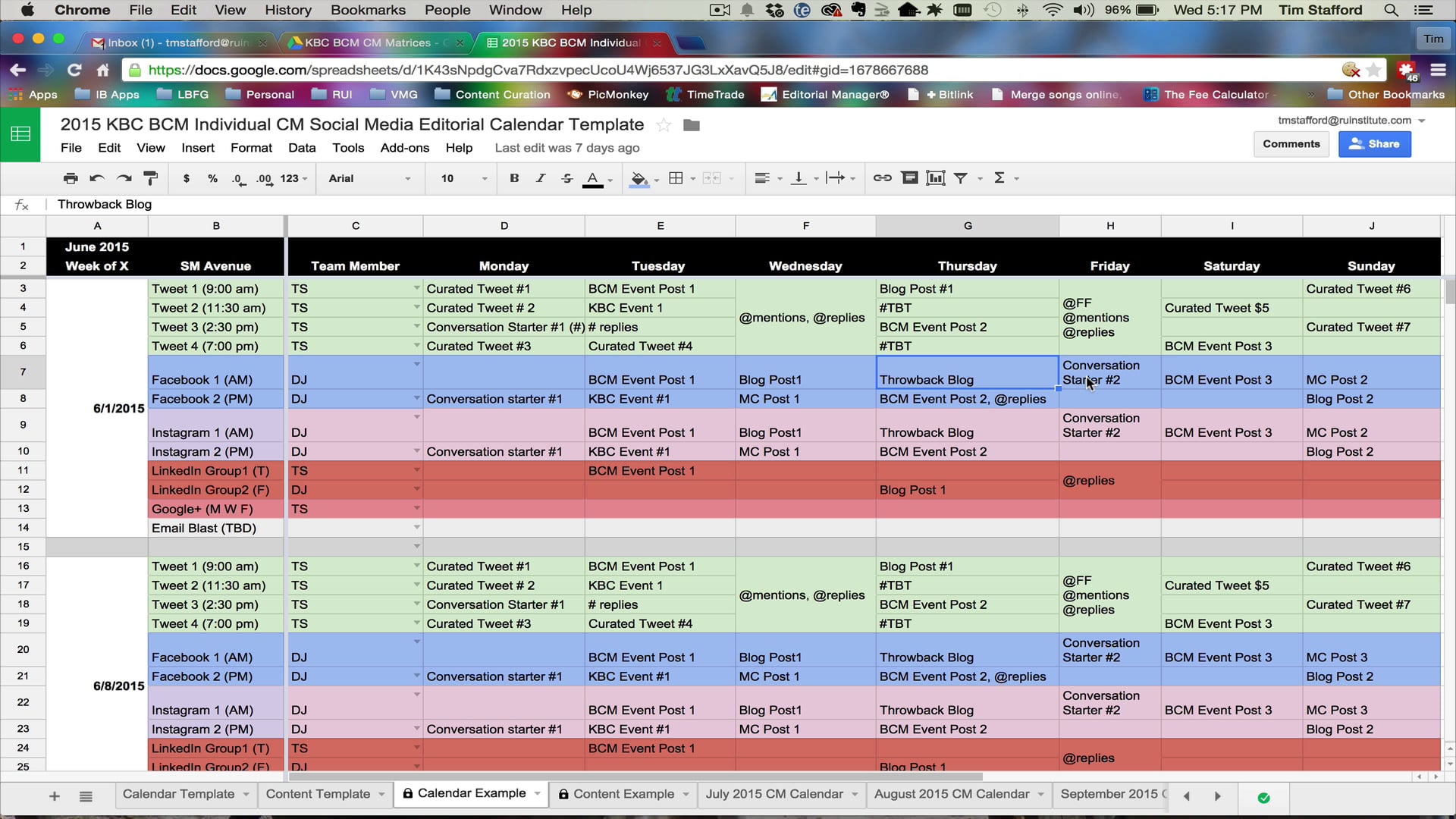Open the Add-ons menu
The image size is (1456, 819).
[x=404, y=148]
